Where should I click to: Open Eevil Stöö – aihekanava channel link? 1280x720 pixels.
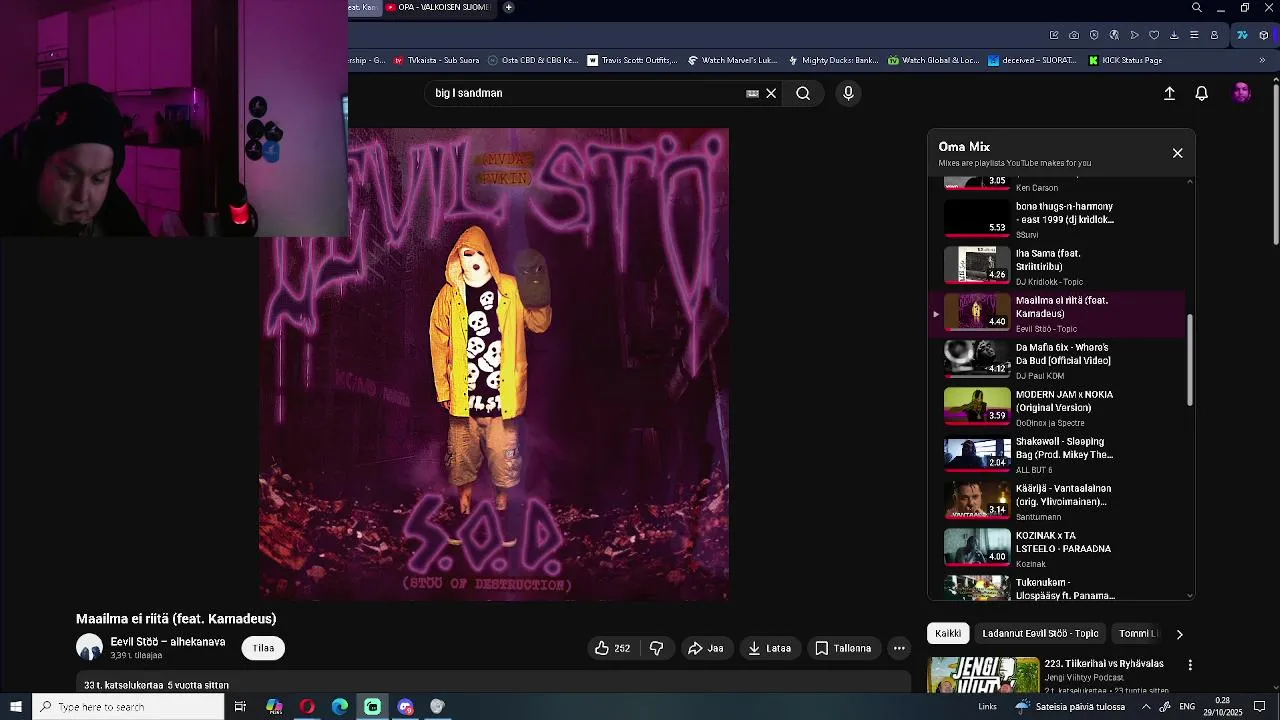pos(168,642)
